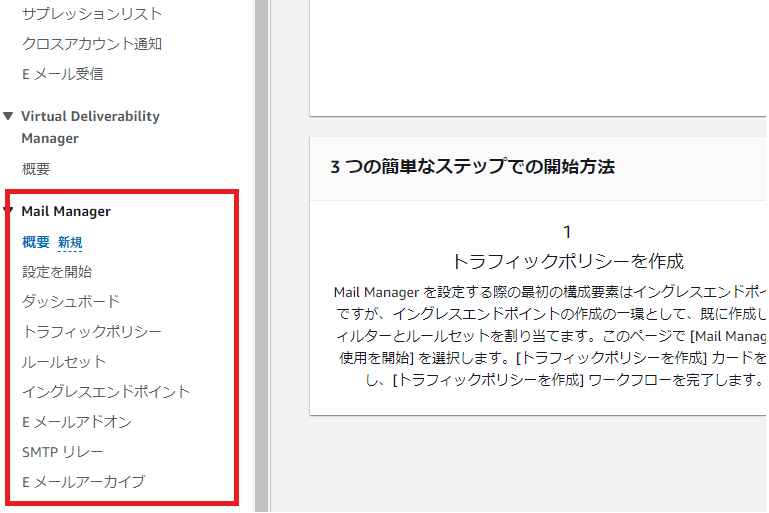The image size is (769, 513).
Task: Open E メールアーカイブ in sidebar
Action: click(83, 482)
